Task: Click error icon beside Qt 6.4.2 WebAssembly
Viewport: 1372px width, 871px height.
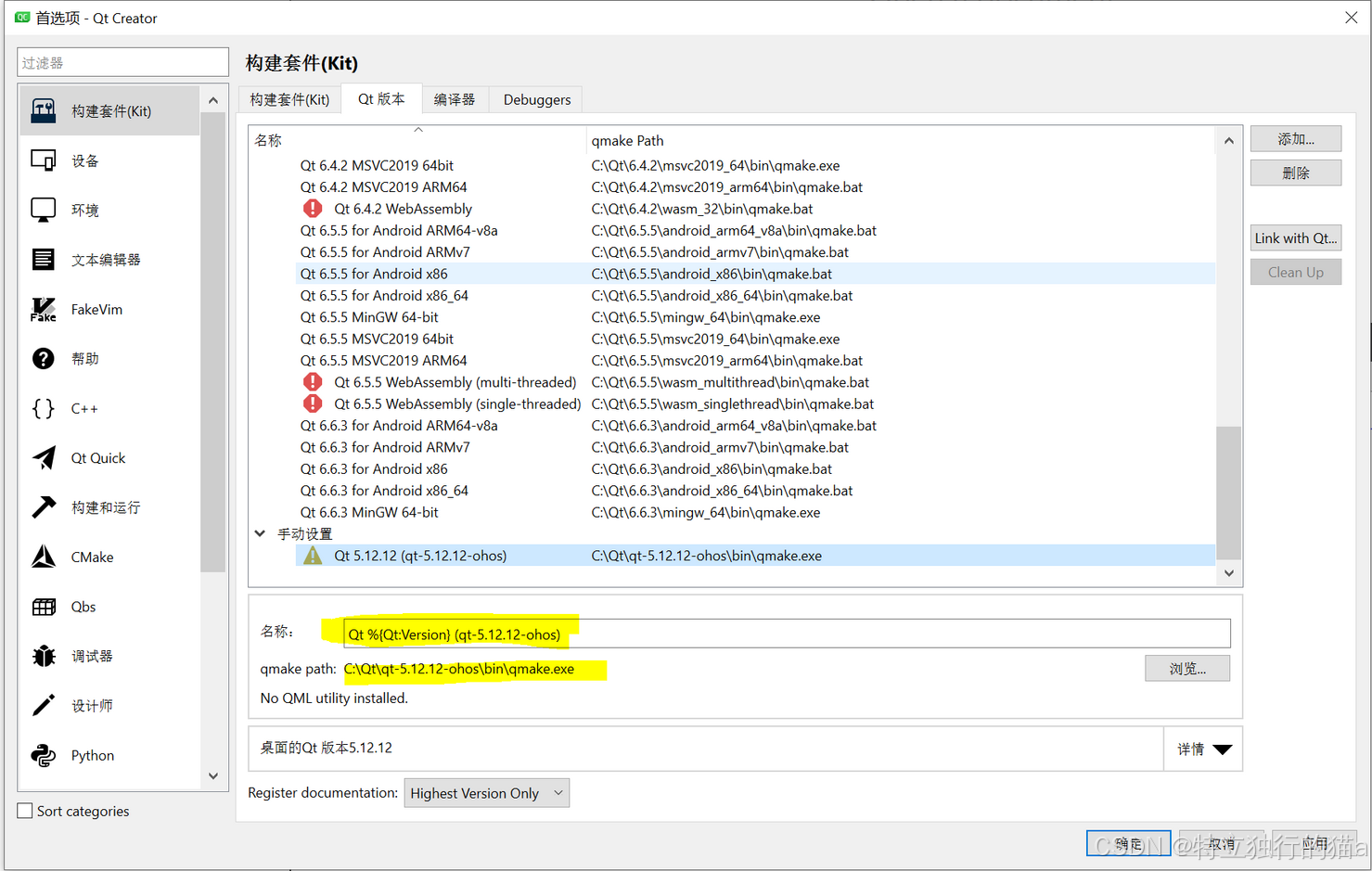Action: (314, 209)
